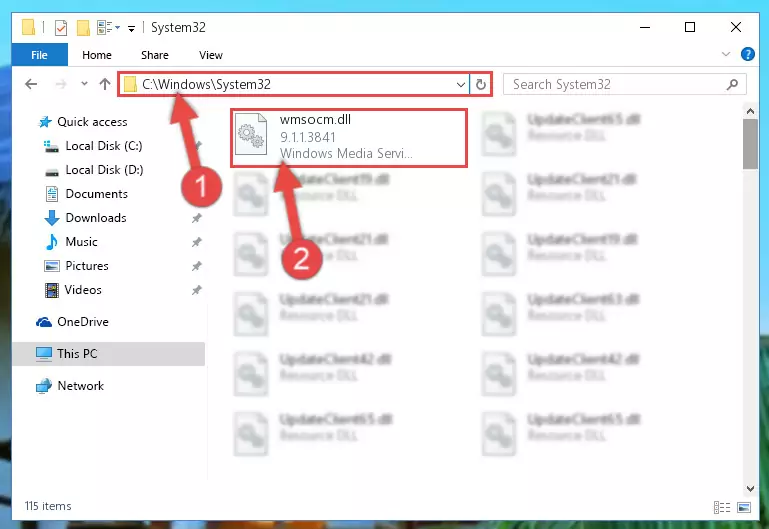Refresh the System32 folder view
The image size is (769, 529).
481,84
